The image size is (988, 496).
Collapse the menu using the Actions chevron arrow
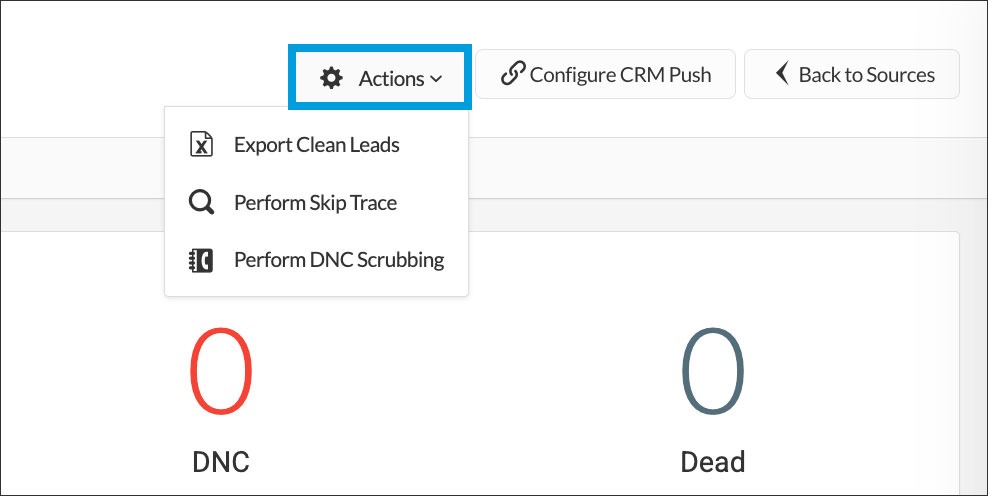tap(436, 79)
